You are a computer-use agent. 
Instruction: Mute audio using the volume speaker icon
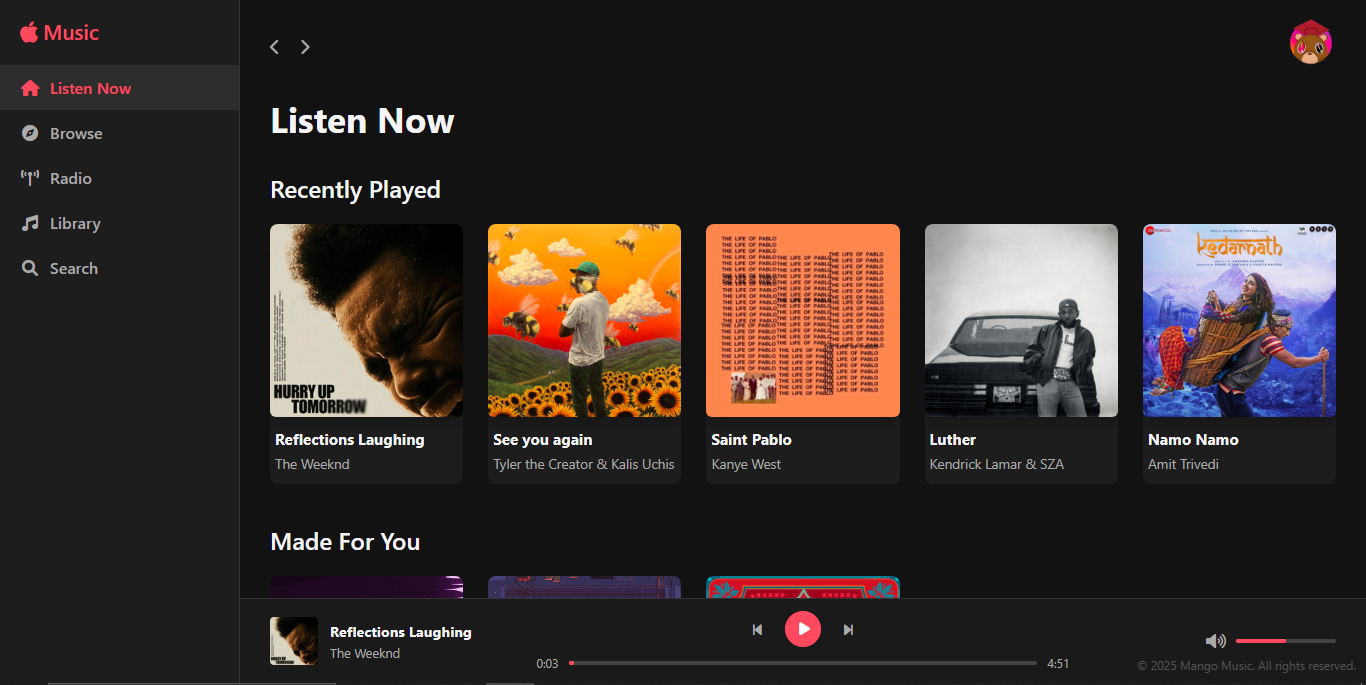tap(1216, 640)
